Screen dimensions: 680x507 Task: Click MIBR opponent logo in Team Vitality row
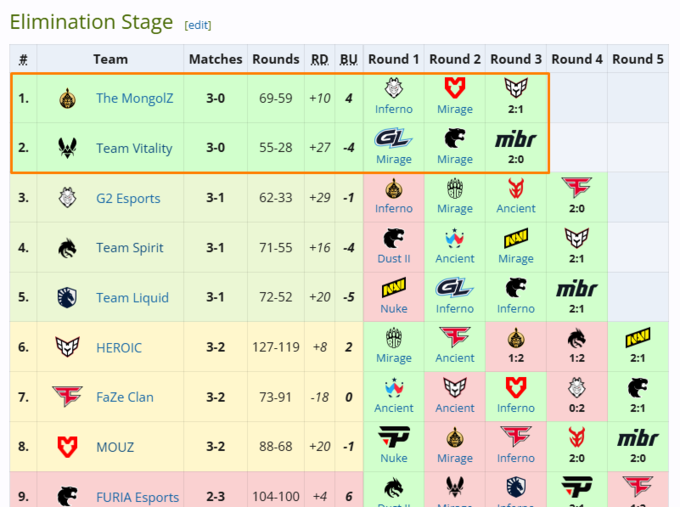[x=516, y=139]
